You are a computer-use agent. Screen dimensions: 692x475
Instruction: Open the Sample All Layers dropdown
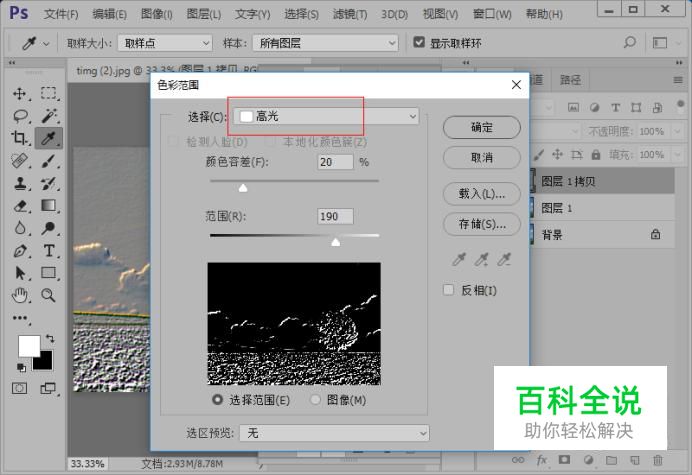(325, 43)
